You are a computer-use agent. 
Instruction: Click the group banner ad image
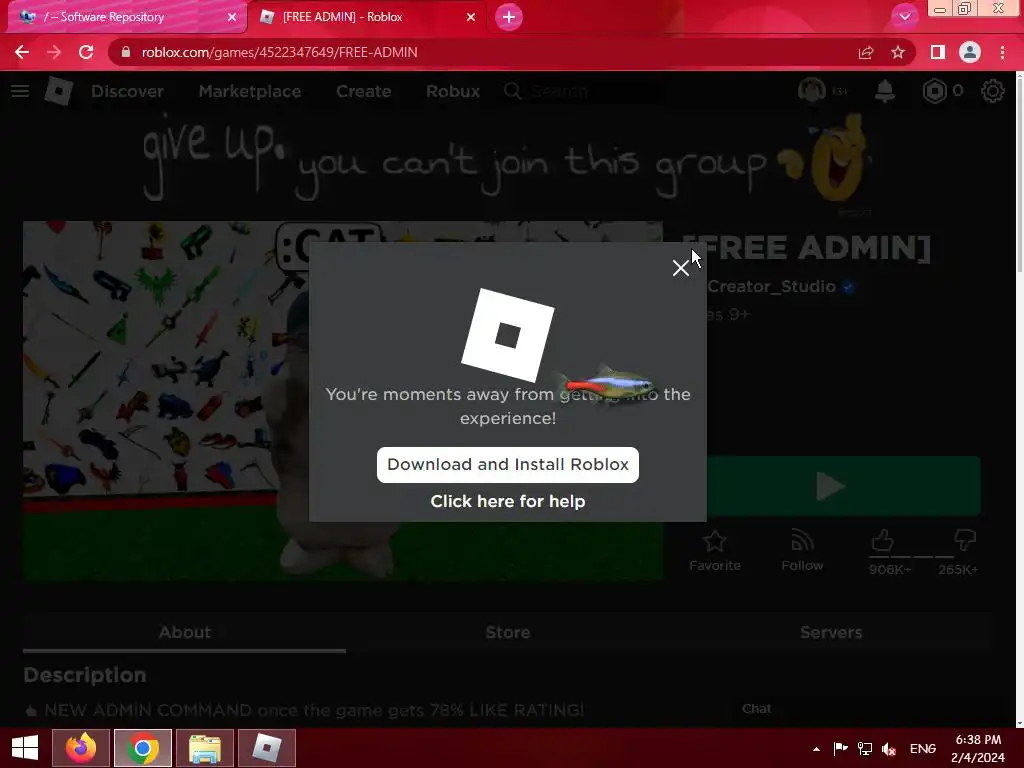click(507, 161)
